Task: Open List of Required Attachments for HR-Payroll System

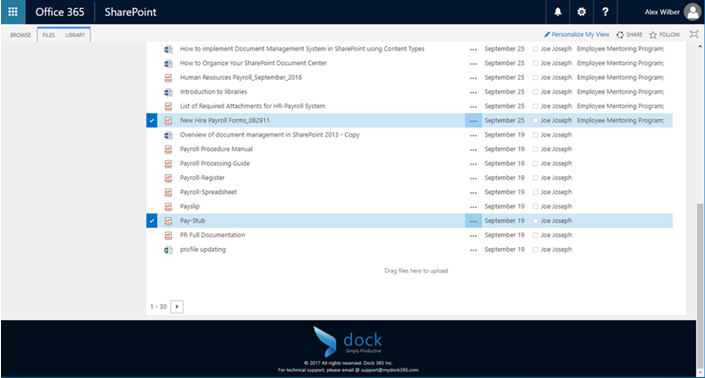Action: [252, 106]
